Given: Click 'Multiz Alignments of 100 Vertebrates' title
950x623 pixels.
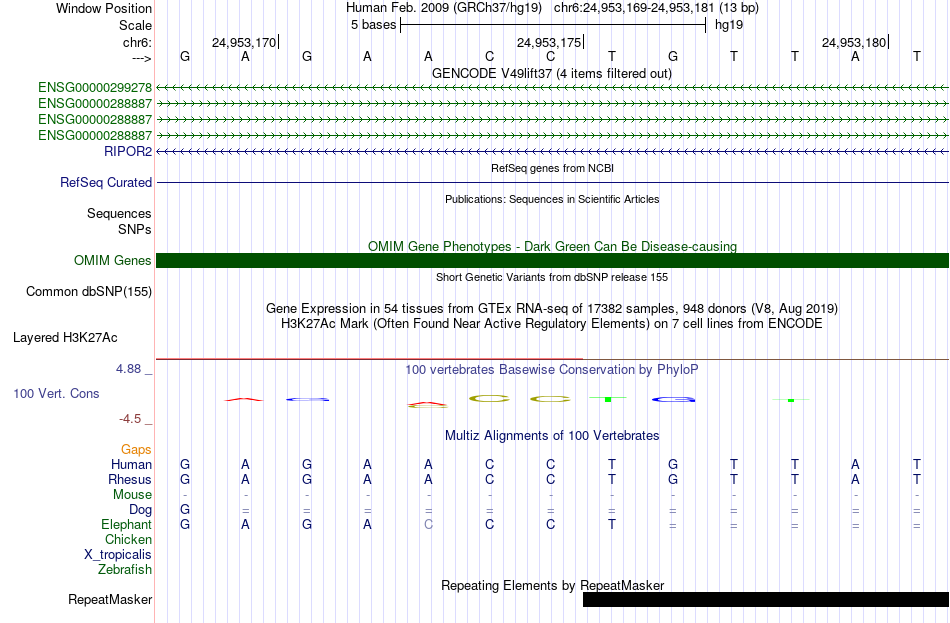Looking at the screenshot, I should [x=552, y=436].
